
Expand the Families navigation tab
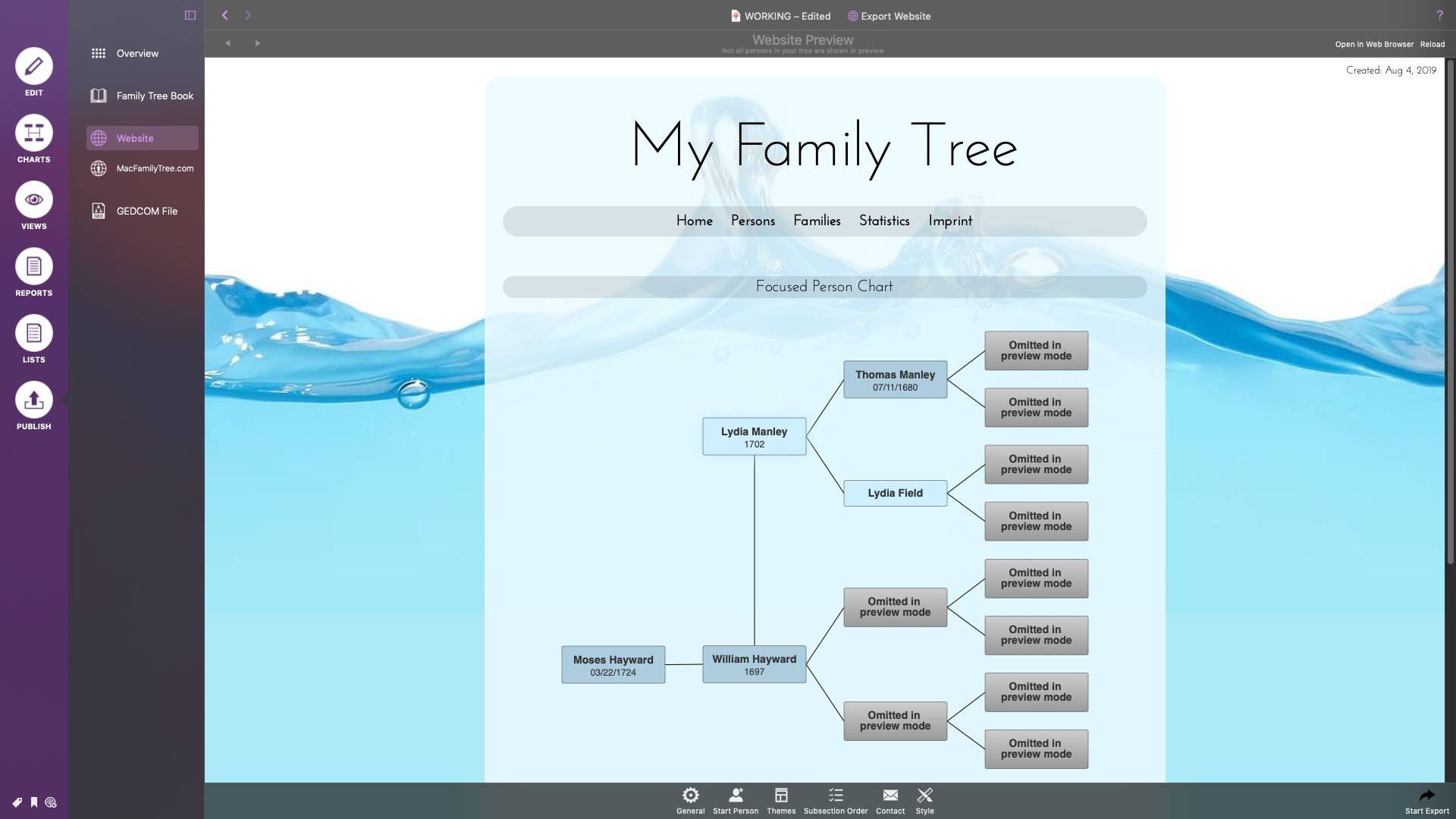tap(817, 221)
